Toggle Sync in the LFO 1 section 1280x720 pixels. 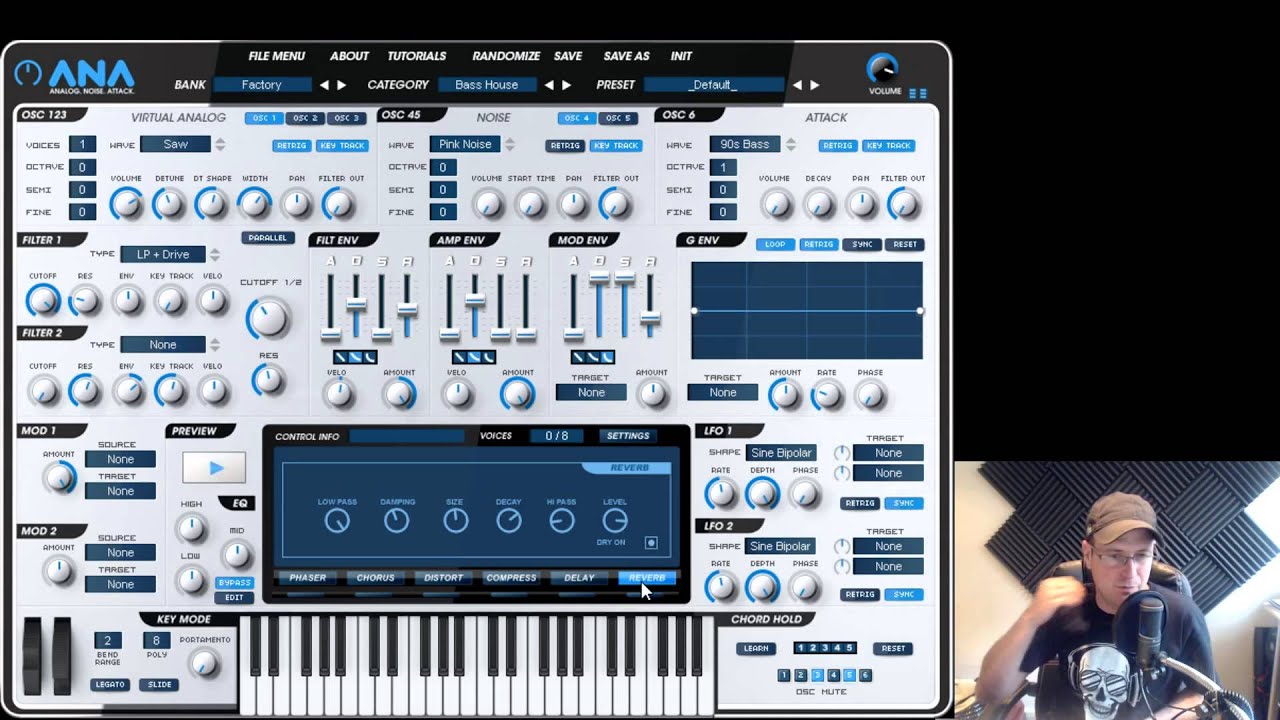(904, 503)
